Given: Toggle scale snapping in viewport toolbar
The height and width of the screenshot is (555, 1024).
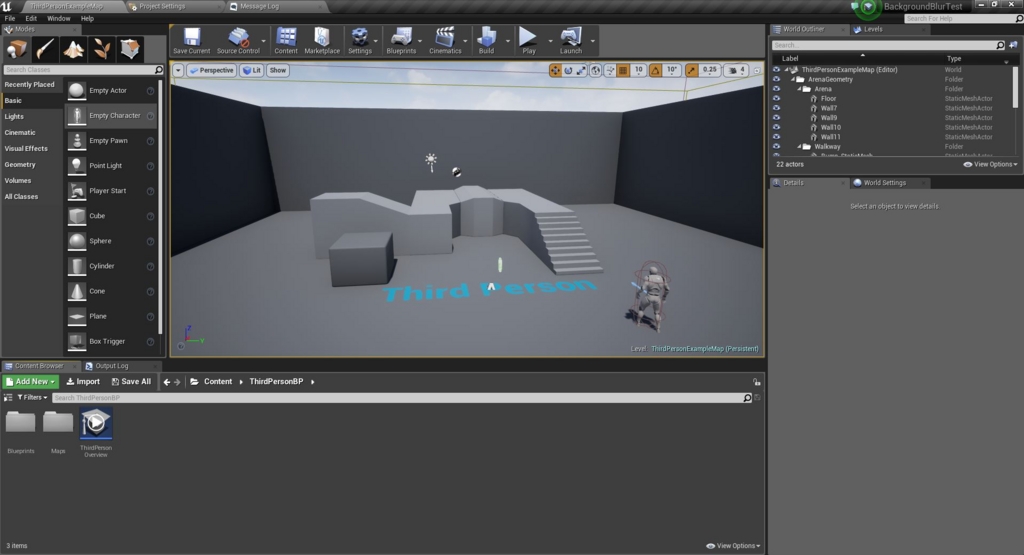Looking at the screenshot, I should (x=691, y=70).
